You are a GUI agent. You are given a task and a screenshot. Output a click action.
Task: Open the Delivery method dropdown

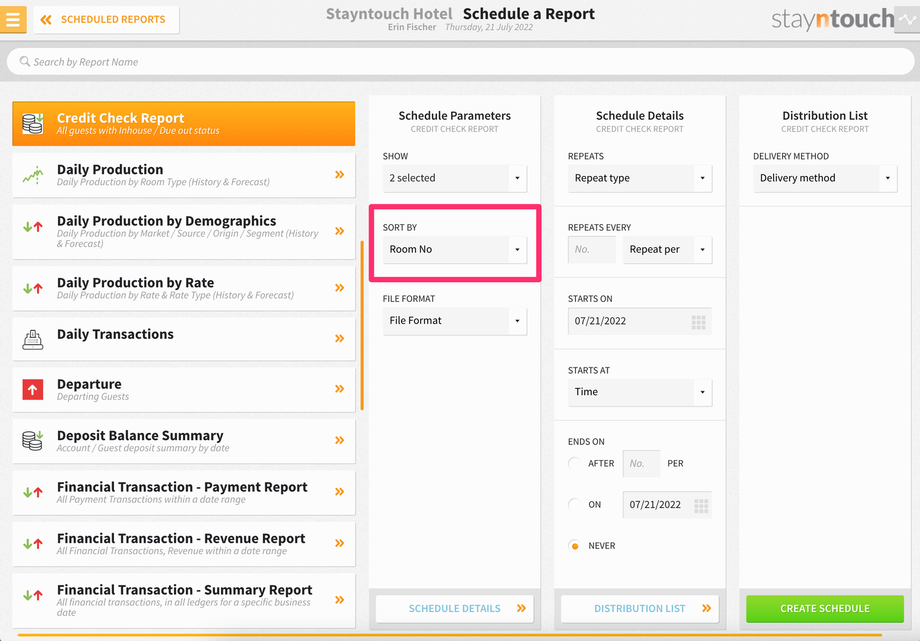[825, 178]
